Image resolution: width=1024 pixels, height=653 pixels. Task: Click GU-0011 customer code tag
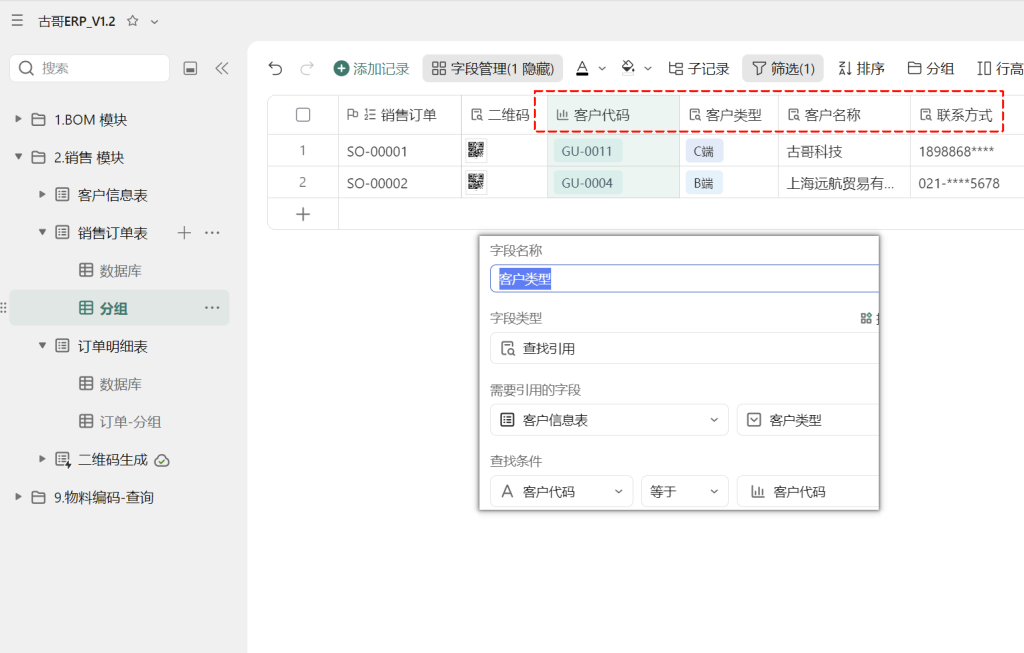coord(587,151)
